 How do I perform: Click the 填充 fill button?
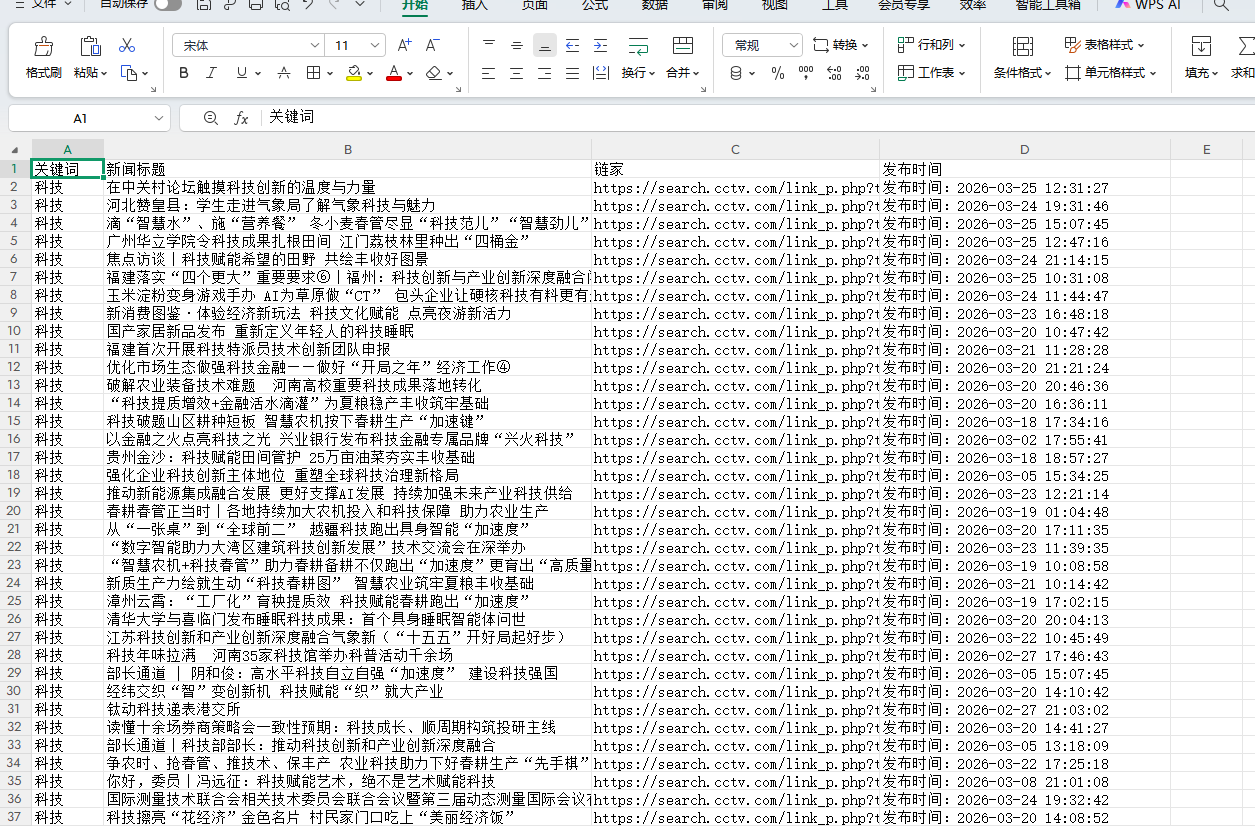pos(1201,58)
